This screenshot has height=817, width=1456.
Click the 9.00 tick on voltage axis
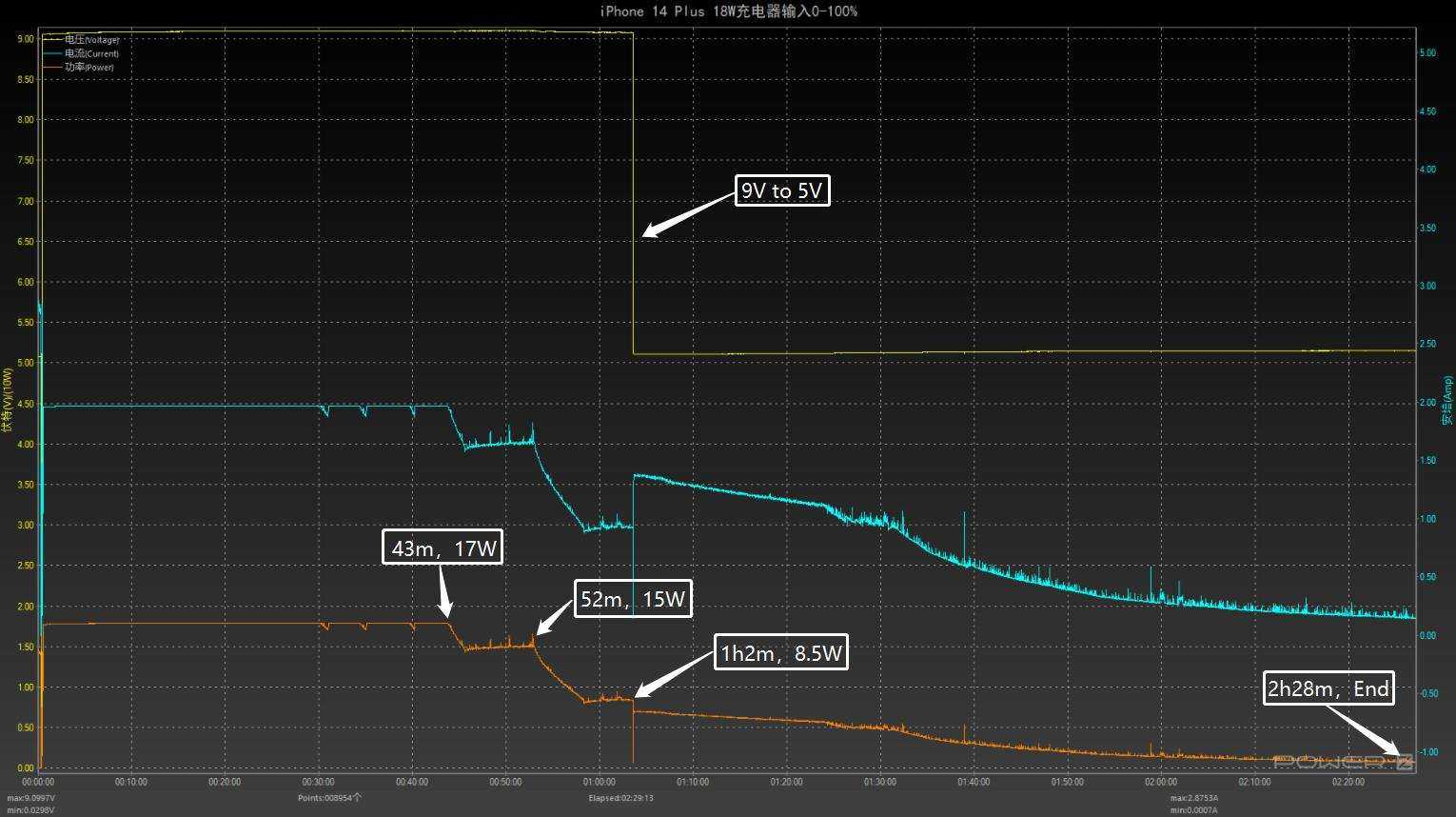point(26,39)
